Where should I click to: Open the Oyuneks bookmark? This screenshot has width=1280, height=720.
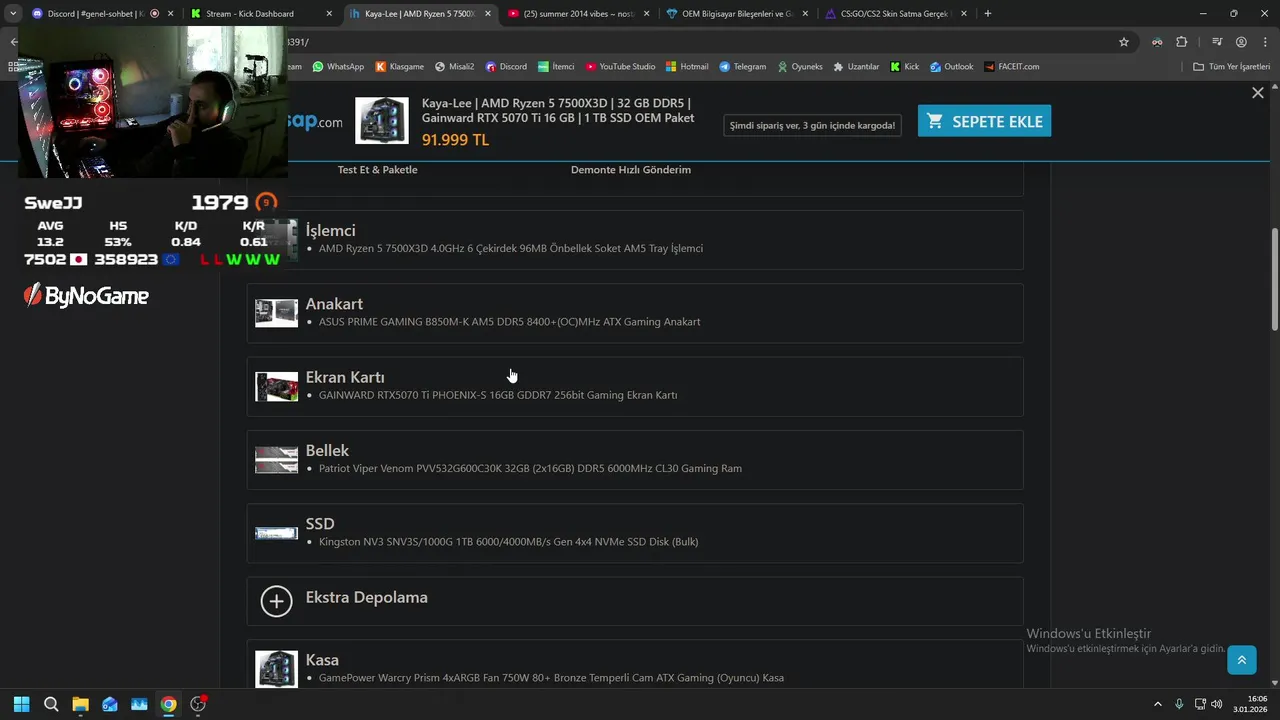799,67
